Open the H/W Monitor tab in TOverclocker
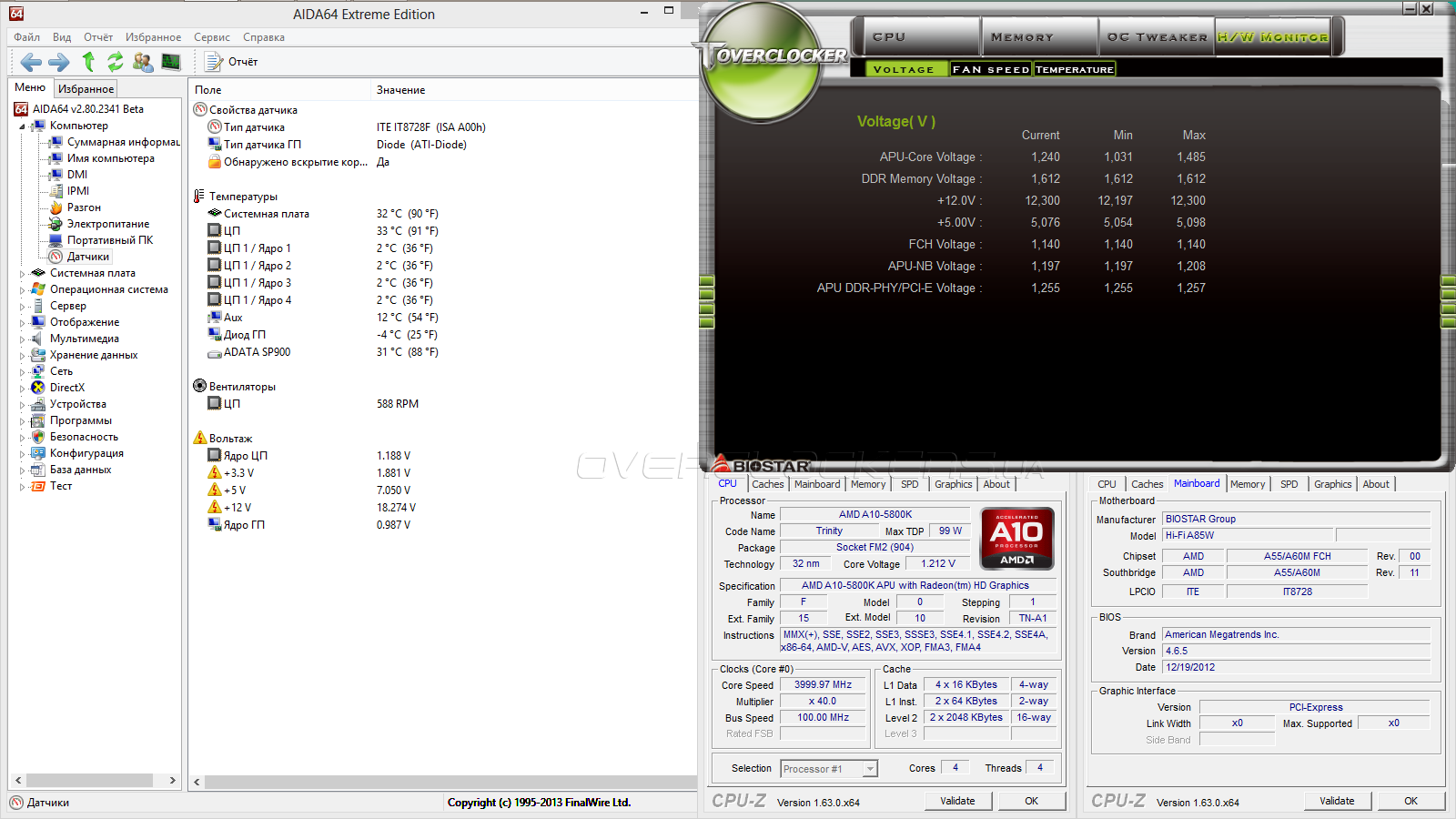Screen dimensions: 1456x819 (x=1273, y=37)
